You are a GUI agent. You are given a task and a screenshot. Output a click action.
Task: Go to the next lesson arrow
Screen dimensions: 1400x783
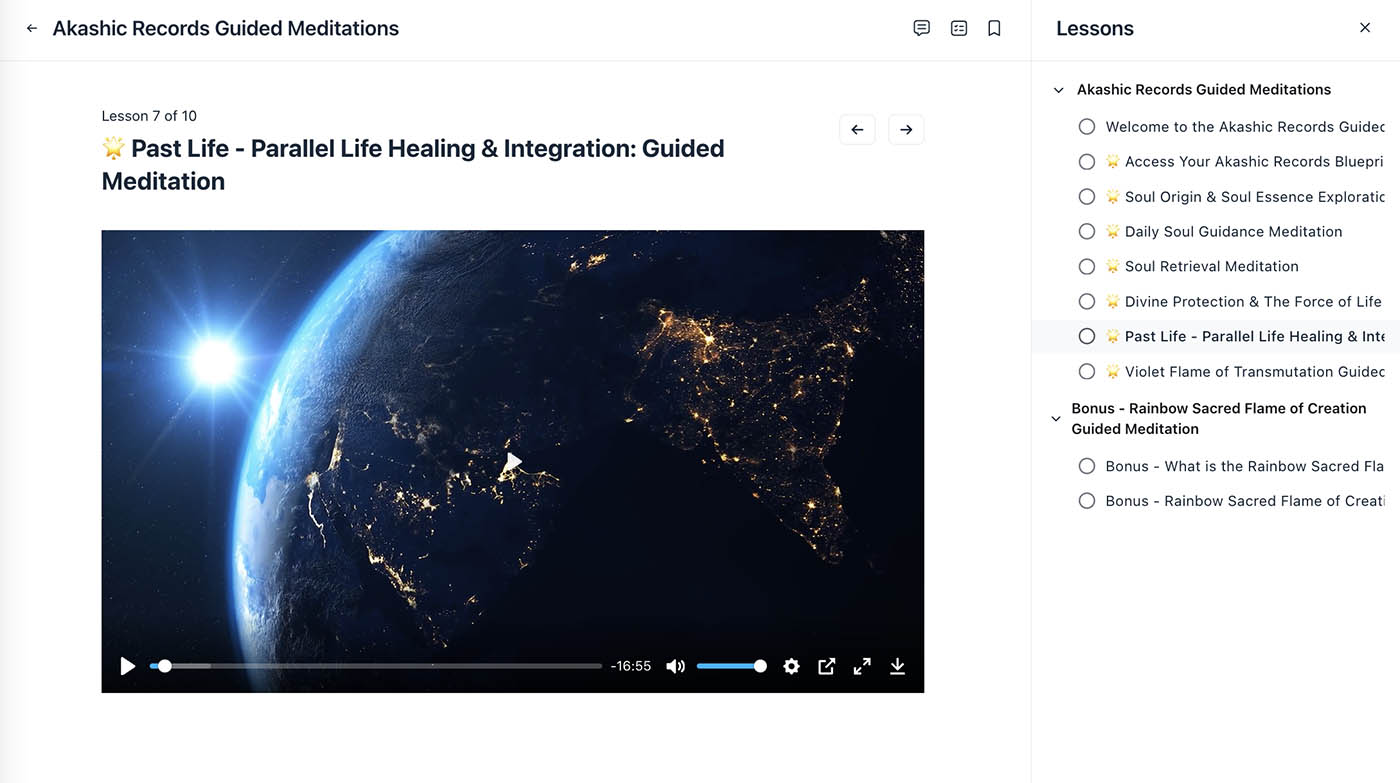point(906,130)
